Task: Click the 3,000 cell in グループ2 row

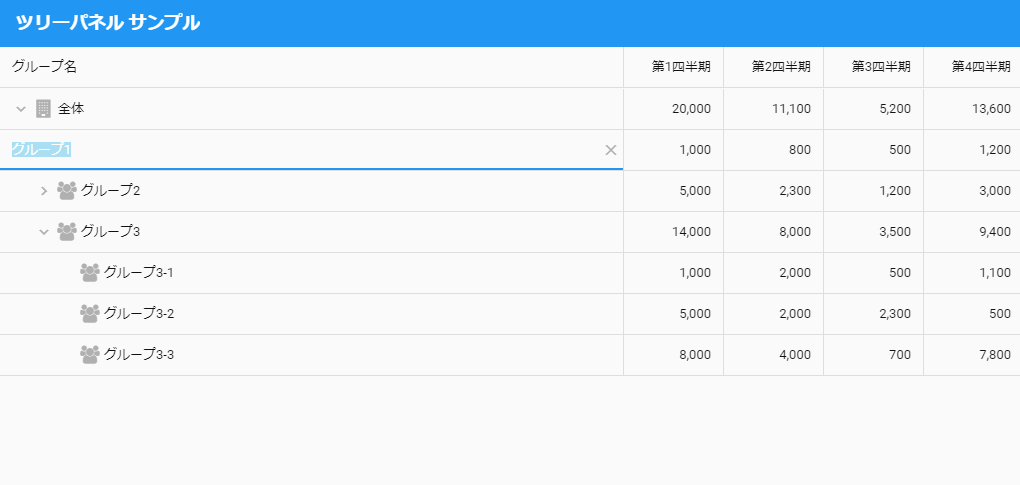Action: coord(972,191)
